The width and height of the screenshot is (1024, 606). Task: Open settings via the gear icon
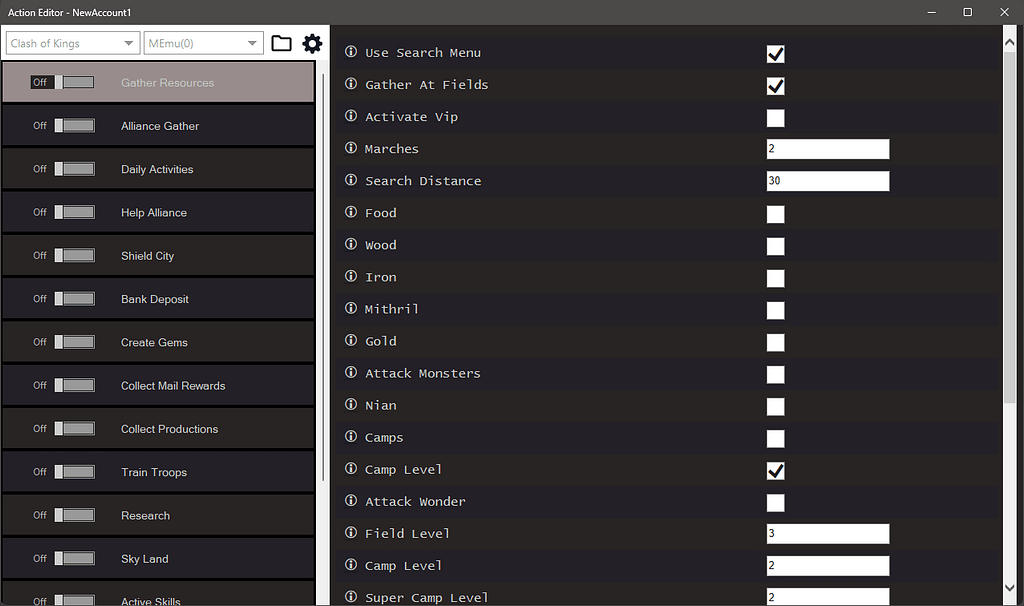point(312,43)
